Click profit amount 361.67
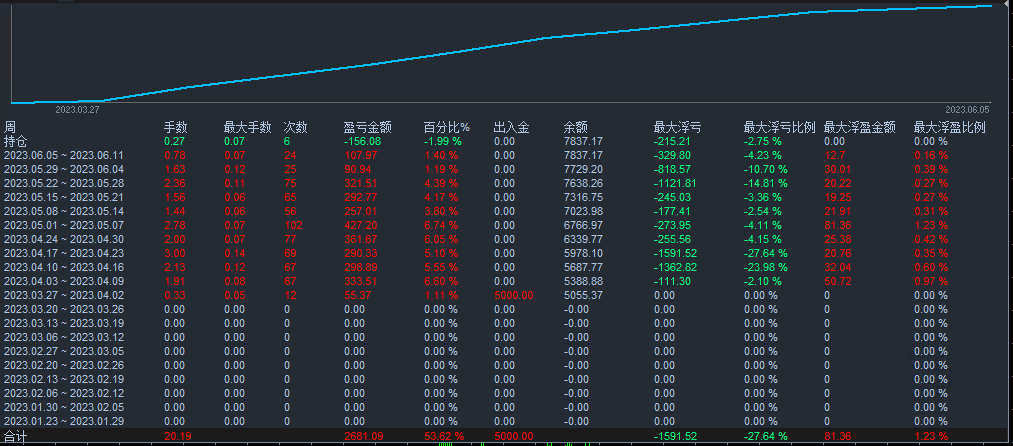Image resolution: width=1013 pixels, height=446 pixels. 360,239
